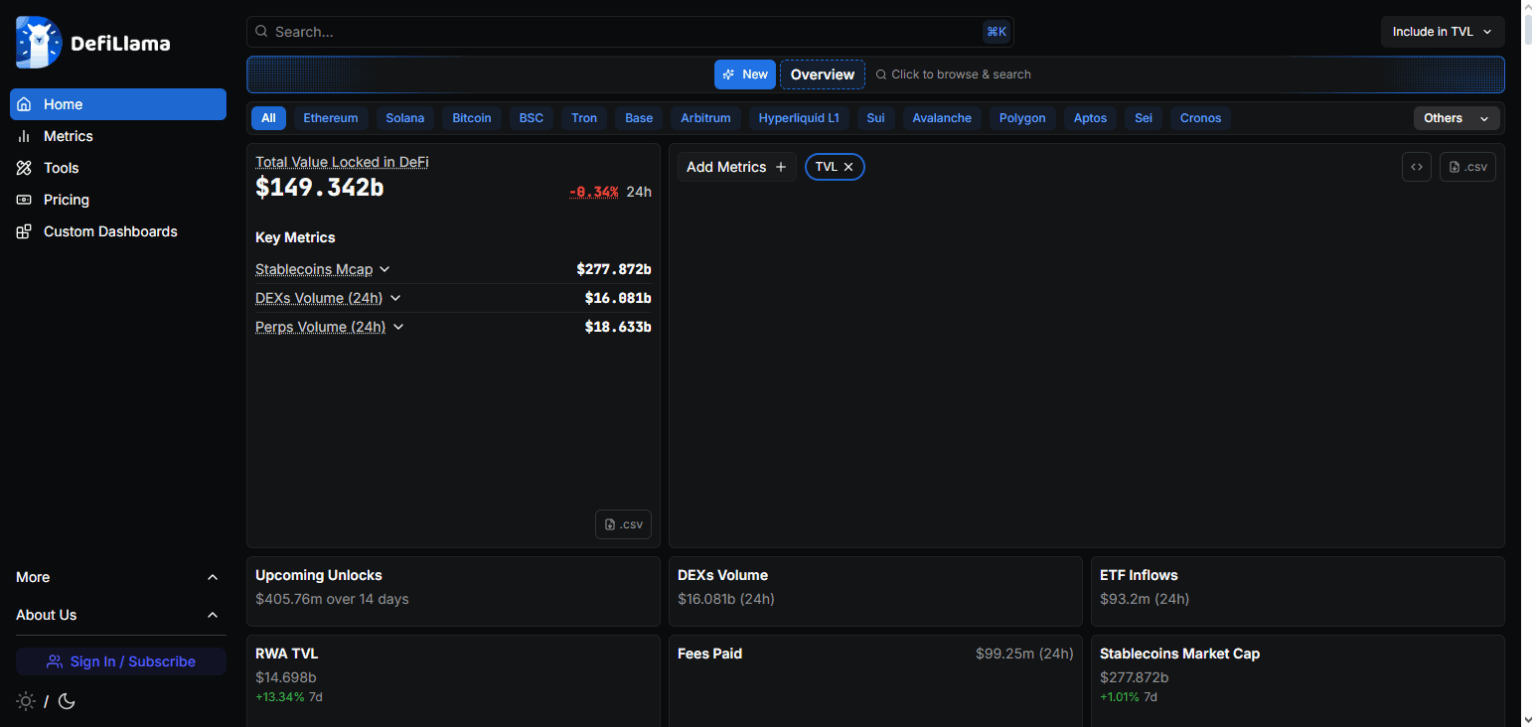Switch to light mode using the sun icon

(27, 701)
